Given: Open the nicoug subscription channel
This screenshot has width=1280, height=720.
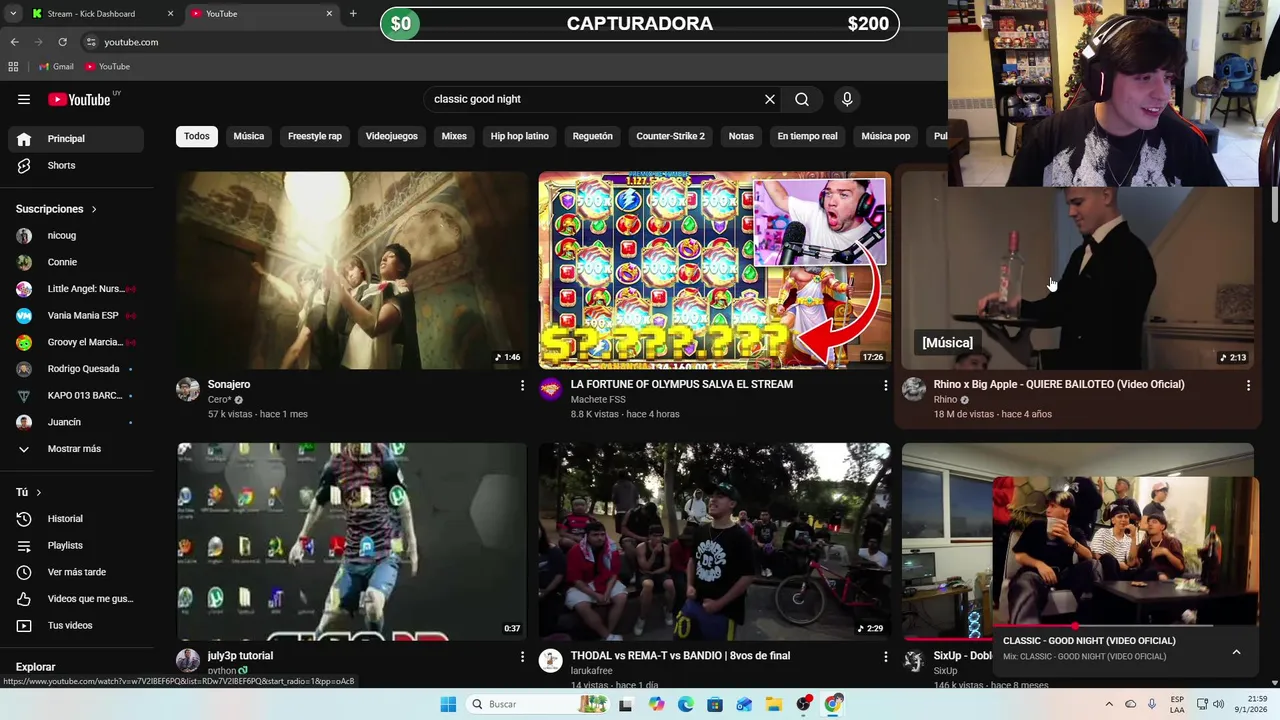Looking at the screenshot, I should tap(76, 235).
